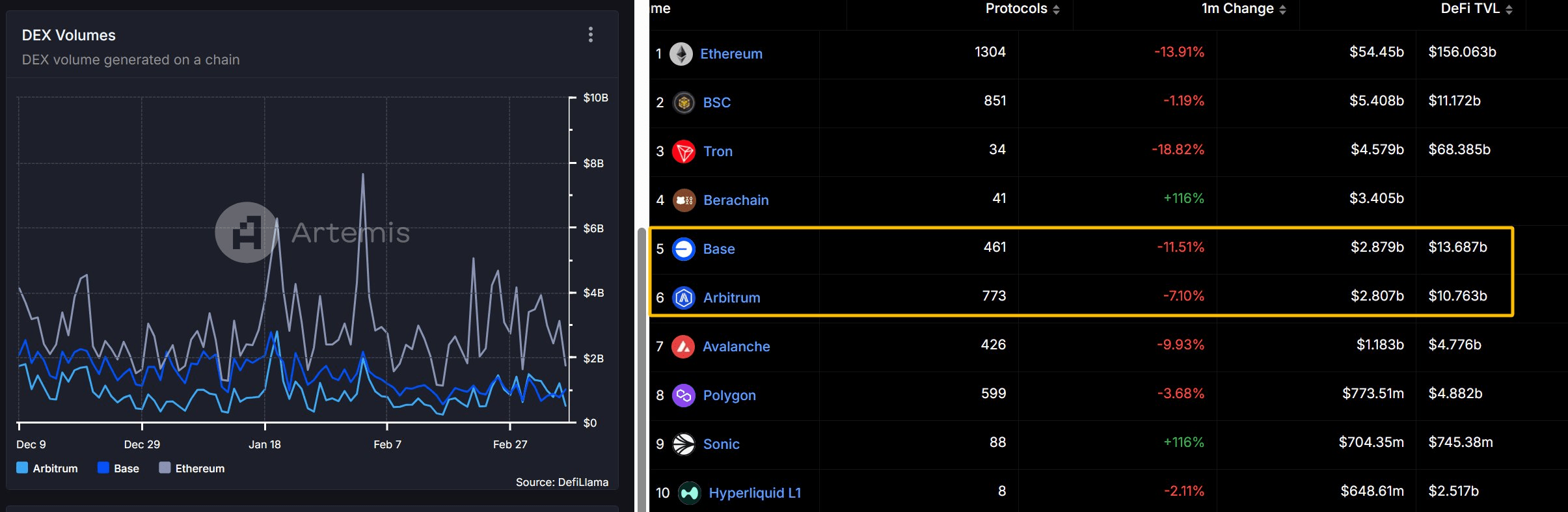Click the vertical scrollbar beside the table
This screenshot has height=512, width=1568.
pos(642,370)
